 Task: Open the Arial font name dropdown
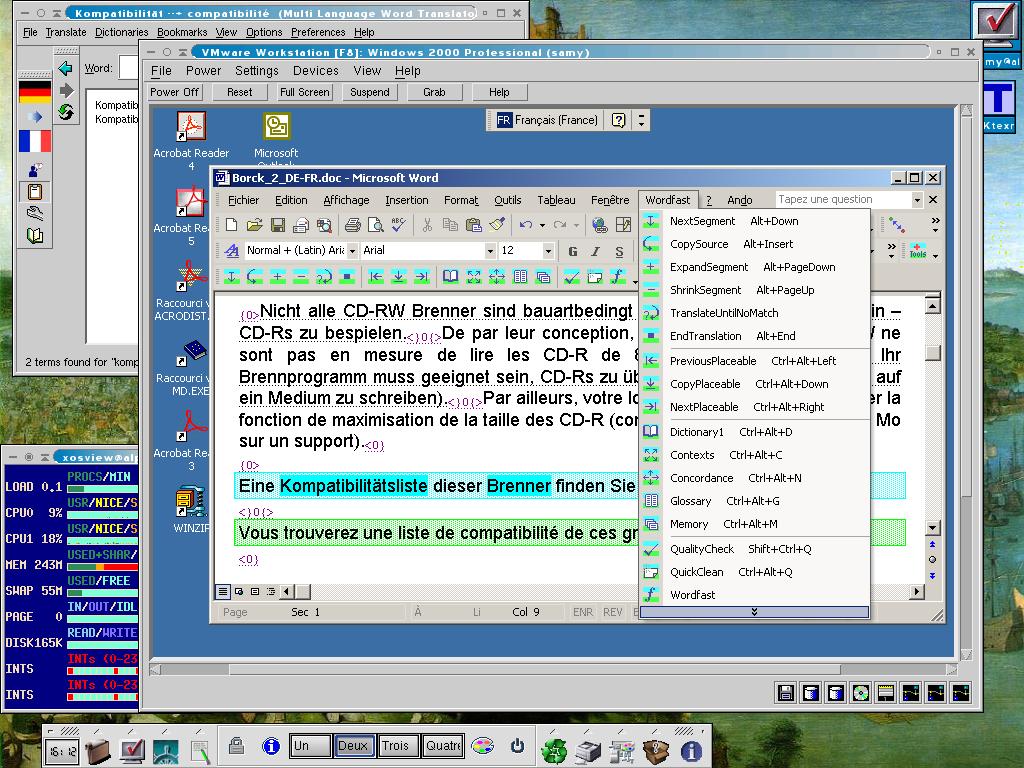pyautogui.click(x=490, y=251)
